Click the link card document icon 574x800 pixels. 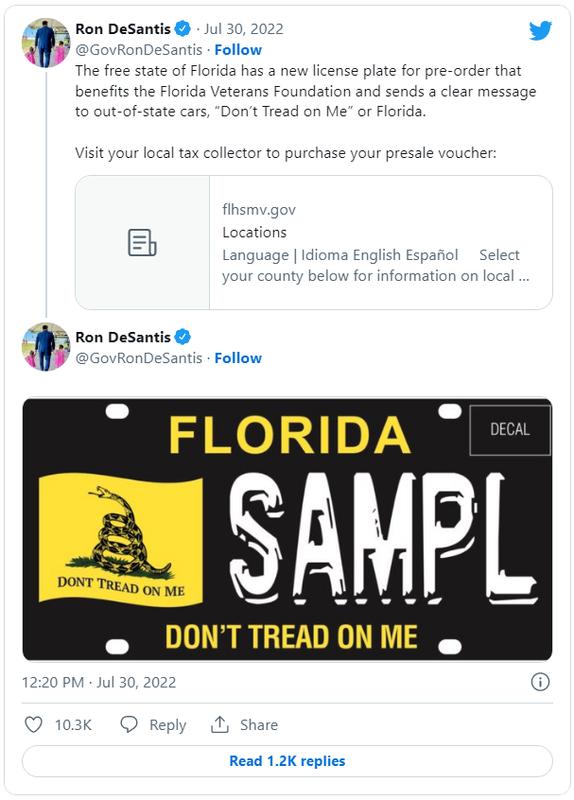[x=142, y=242]
